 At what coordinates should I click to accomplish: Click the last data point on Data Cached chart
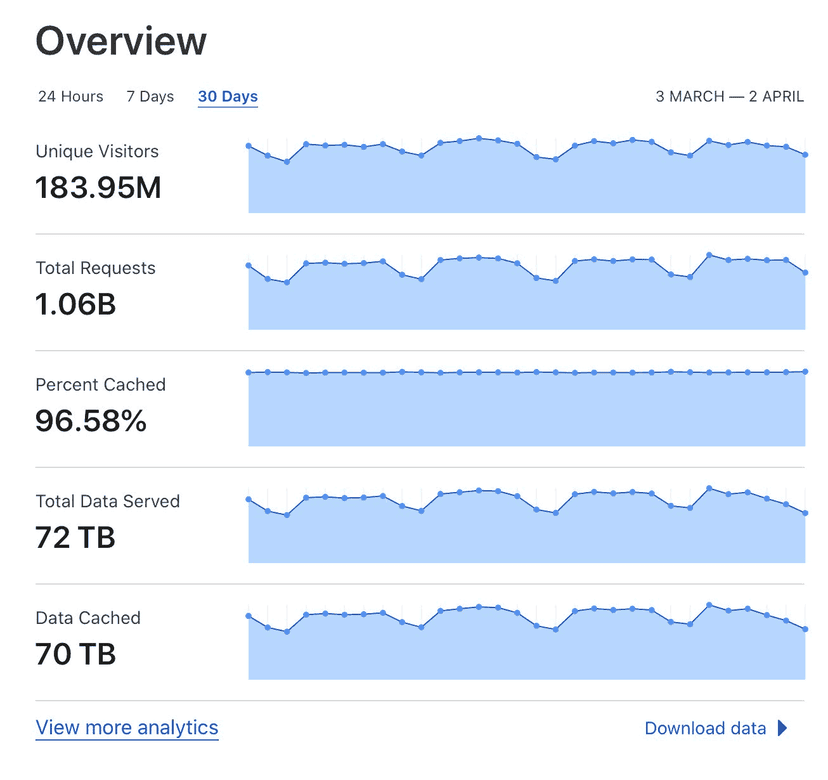click(x=805, y=629)
